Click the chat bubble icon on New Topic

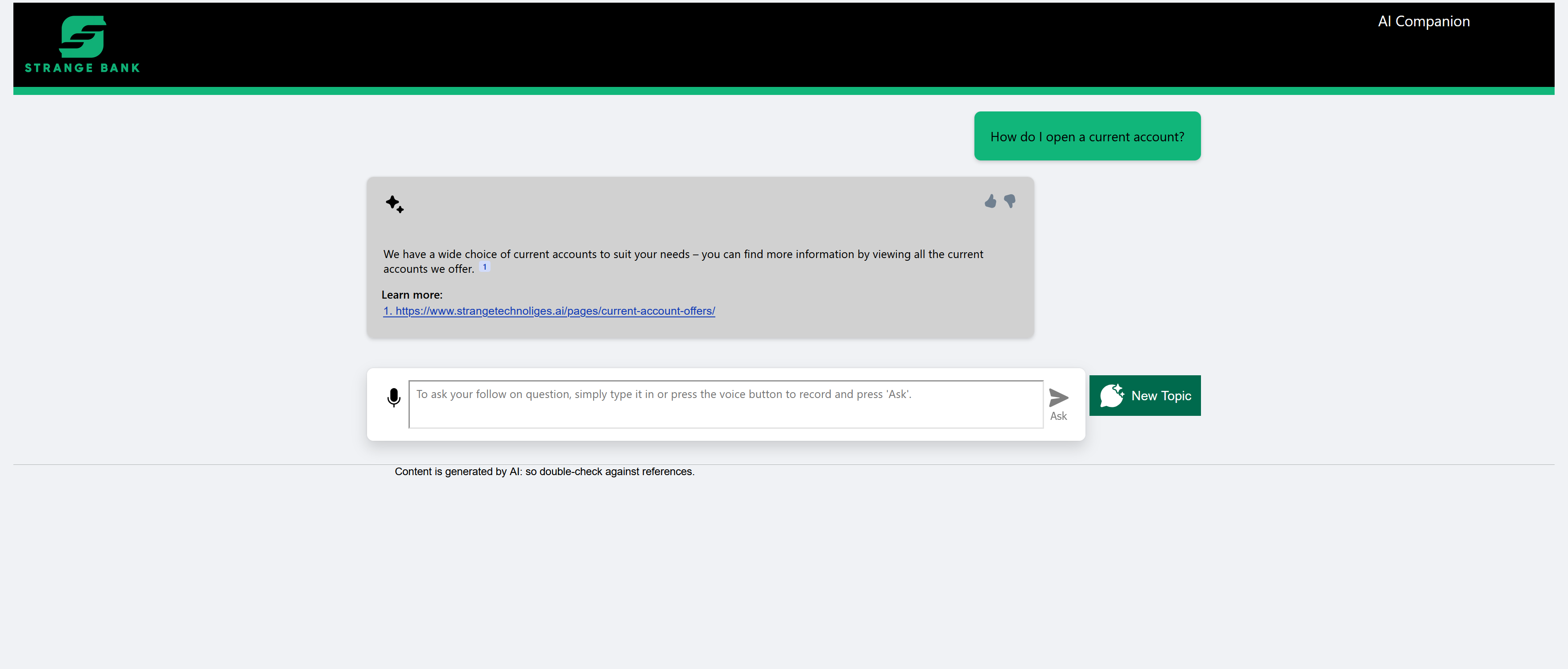pyautogui.click(x=1111, y=395)
